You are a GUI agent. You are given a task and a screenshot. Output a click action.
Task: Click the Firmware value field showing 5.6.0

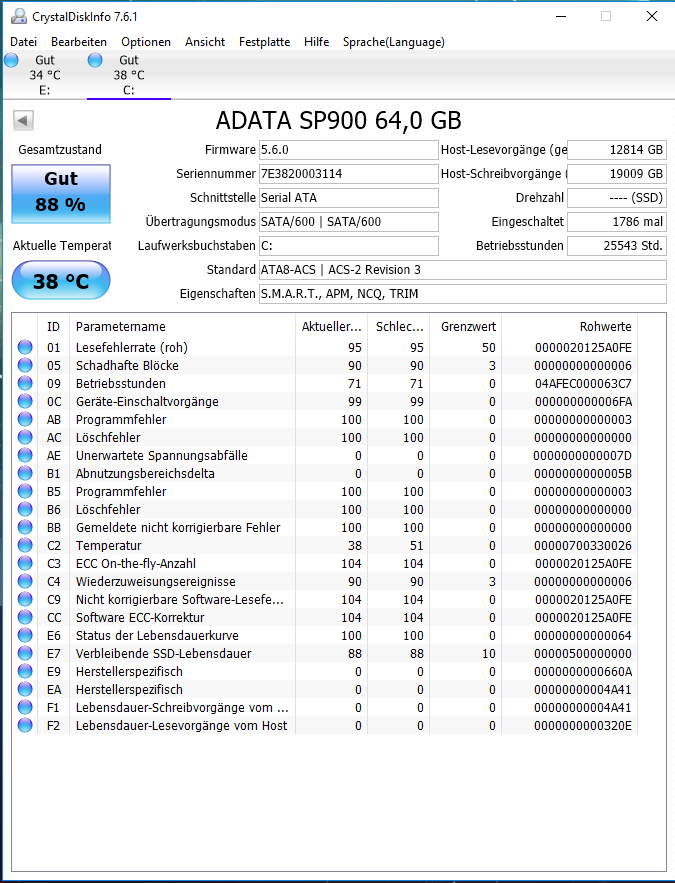[x=348, y=150]
